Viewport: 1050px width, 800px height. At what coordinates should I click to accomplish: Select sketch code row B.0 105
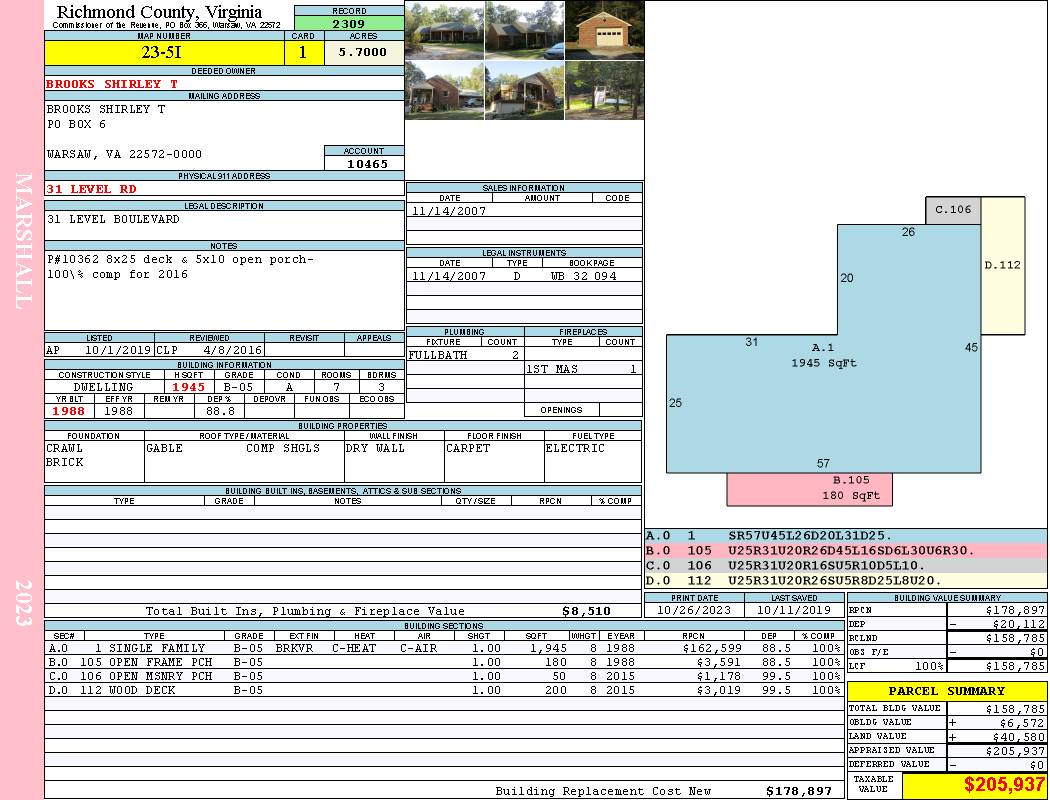(x=846, y=550)
